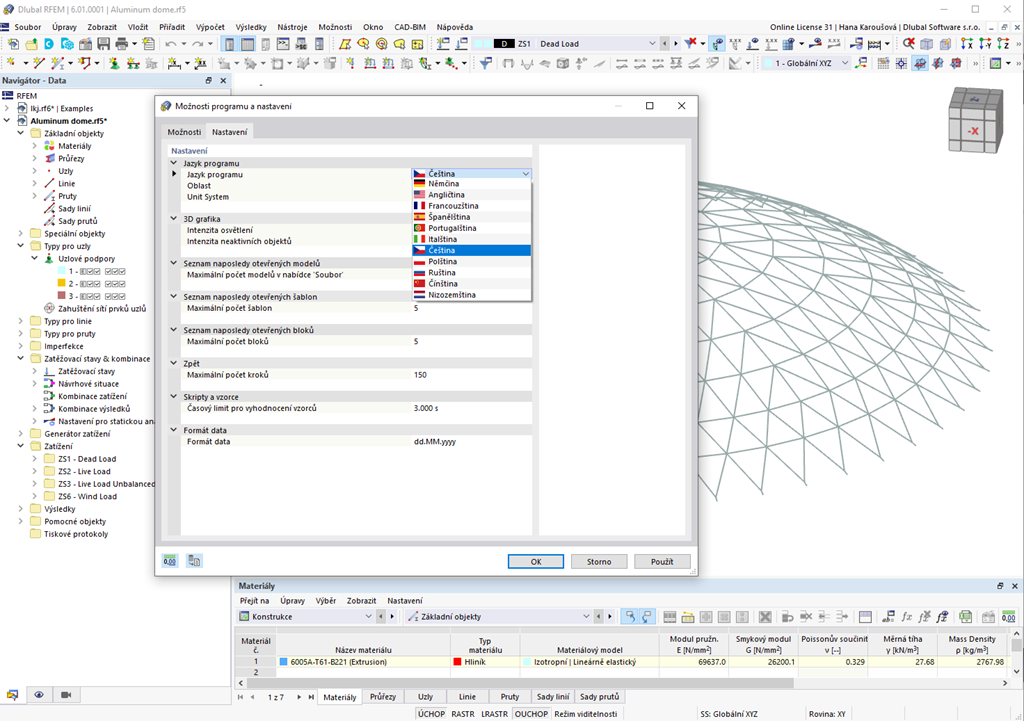Open the Globální XYZ coordinate system dropdown
This screenshot has height=721, width=1024.
pos(844,63)
